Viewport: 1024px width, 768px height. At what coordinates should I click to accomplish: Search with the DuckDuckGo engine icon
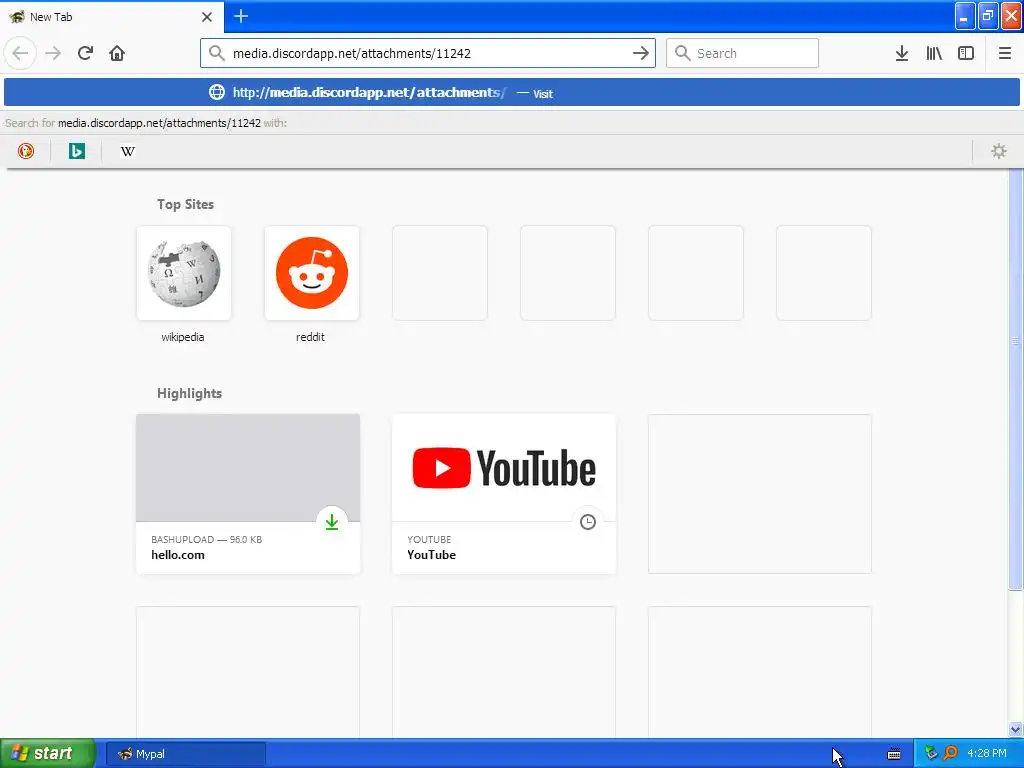tap(25, 151)
